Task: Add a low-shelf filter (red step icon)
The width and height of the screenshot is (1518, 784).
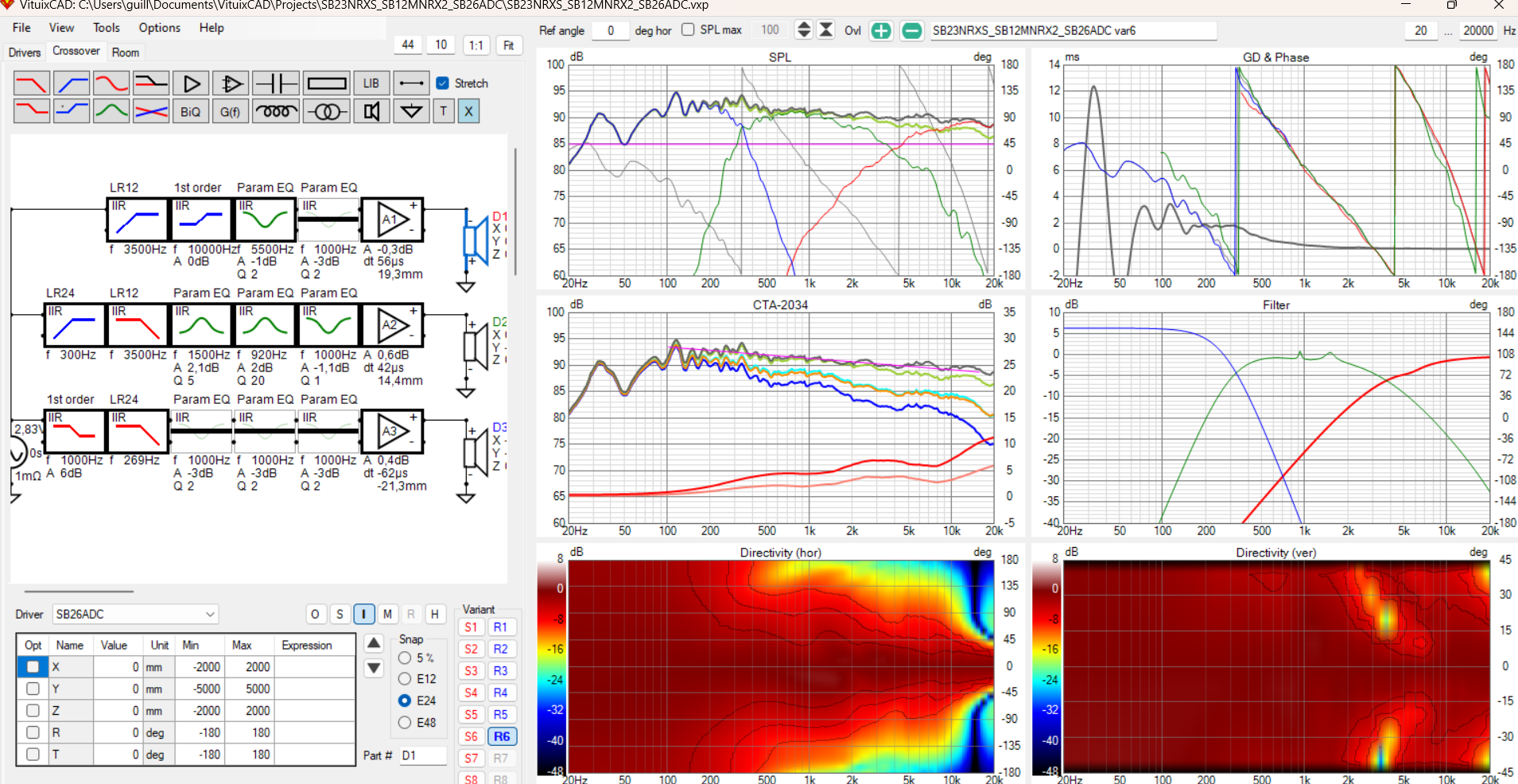Action: tap(32, 111)
